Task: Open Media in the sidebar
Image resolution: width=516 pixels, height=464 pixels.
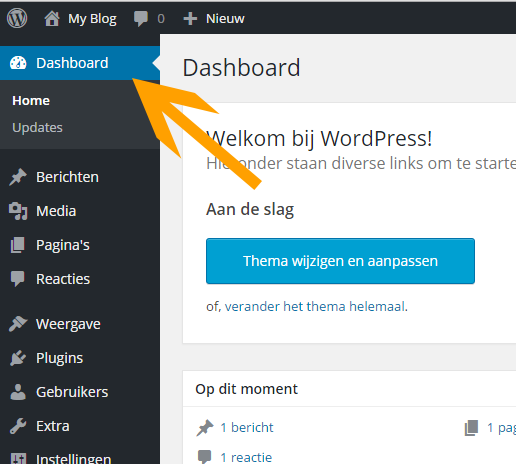Action: [x=56, y=211]
